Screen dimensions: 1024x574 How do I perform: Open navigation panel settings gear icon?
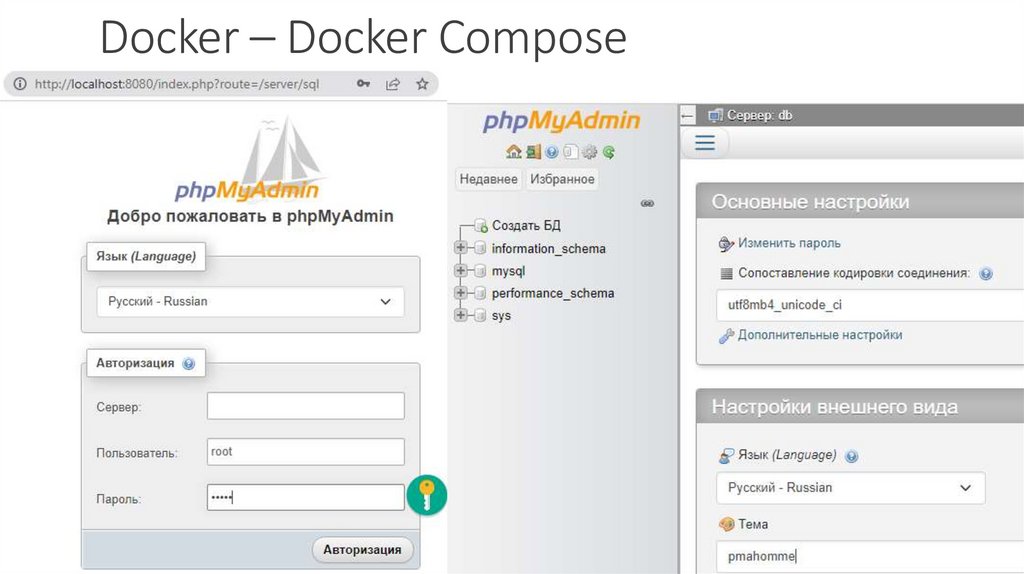click(x=589, y=152)
